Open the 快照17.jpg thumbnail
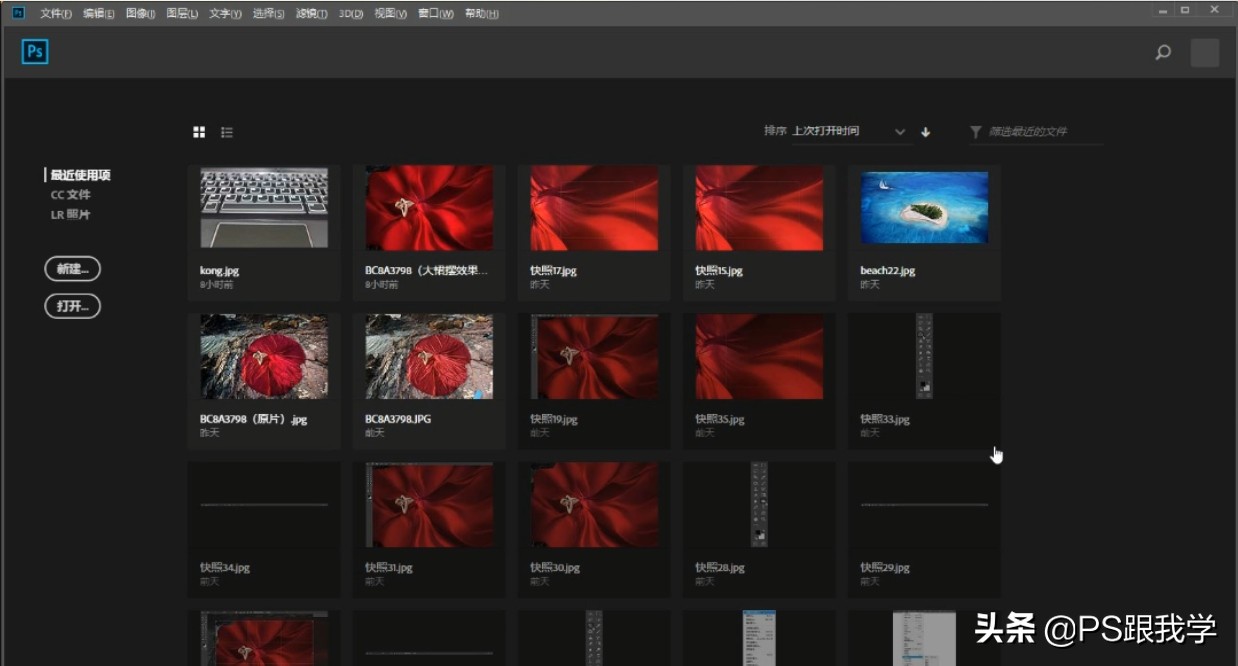The height and width of the screenshot is (666, 1238). click(593, 207)
